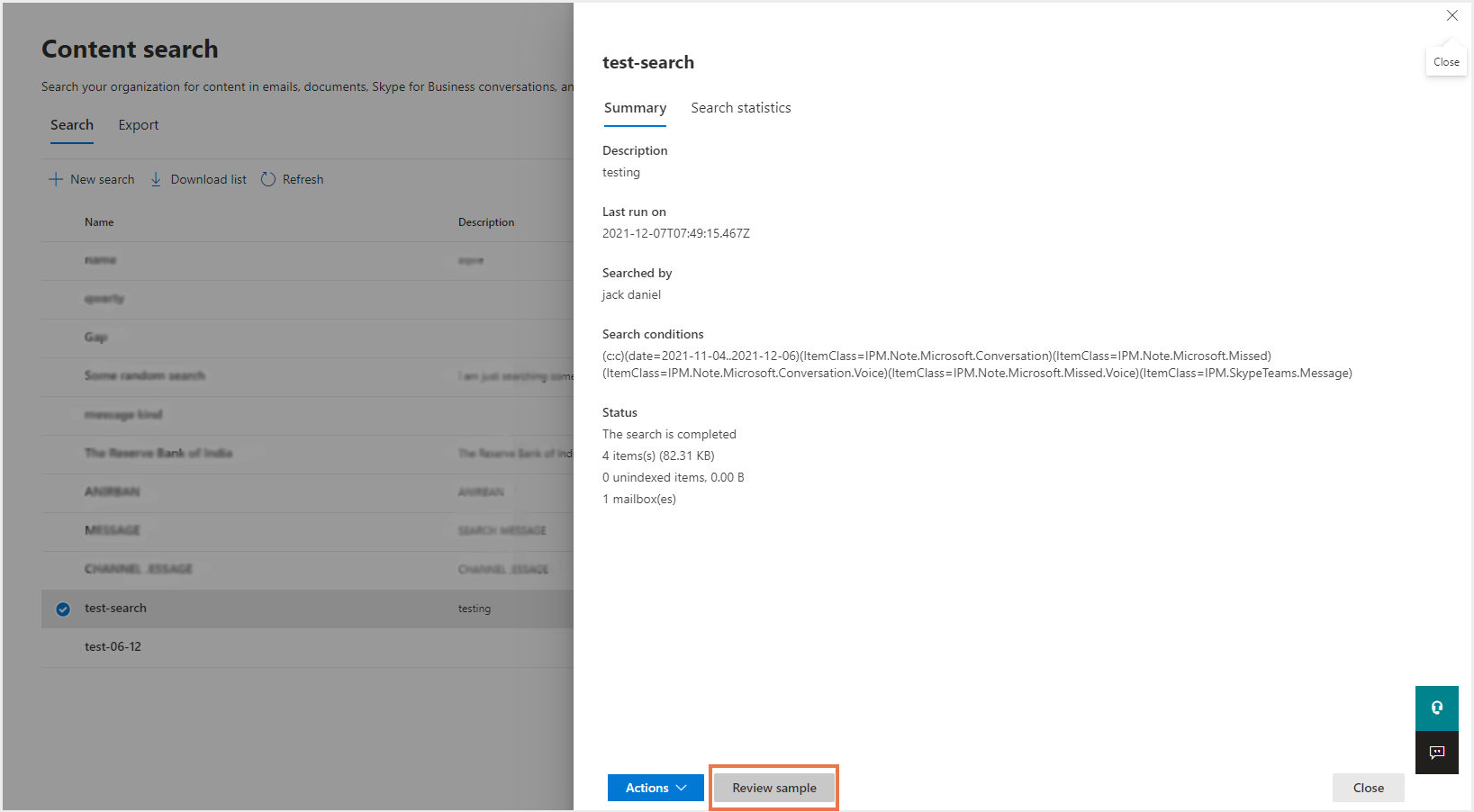Open the black feedback chat widget
Viewport: 1474px width, 812px height.
pos(1436,753)
